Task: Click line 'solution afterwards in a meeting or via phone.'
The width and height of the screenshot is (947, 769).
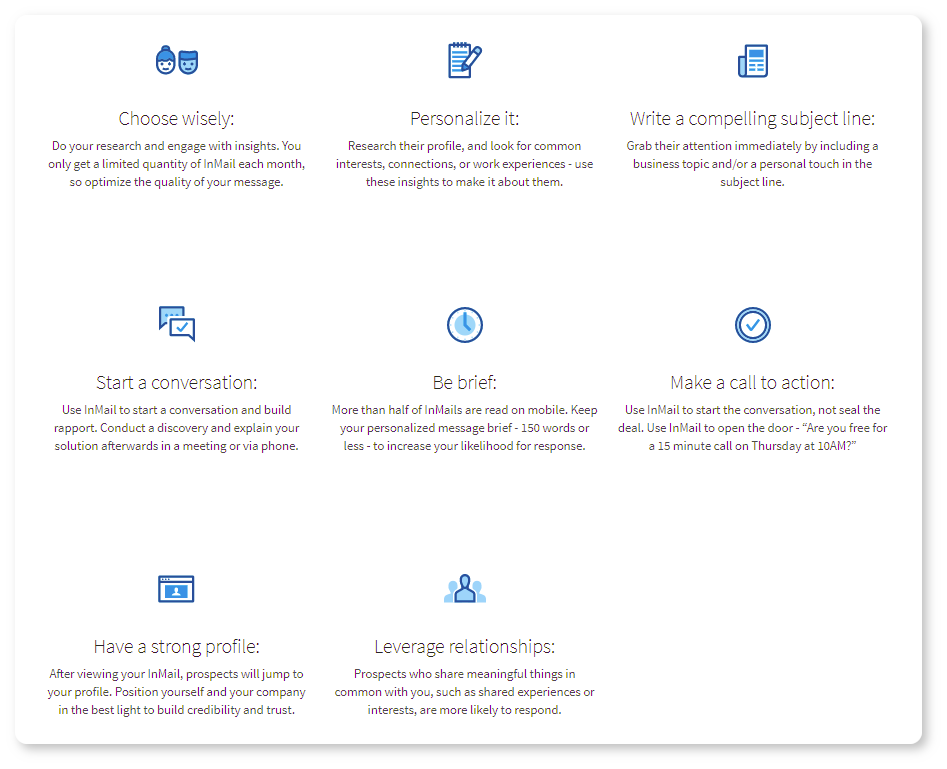Action: [x=176, y=446]
